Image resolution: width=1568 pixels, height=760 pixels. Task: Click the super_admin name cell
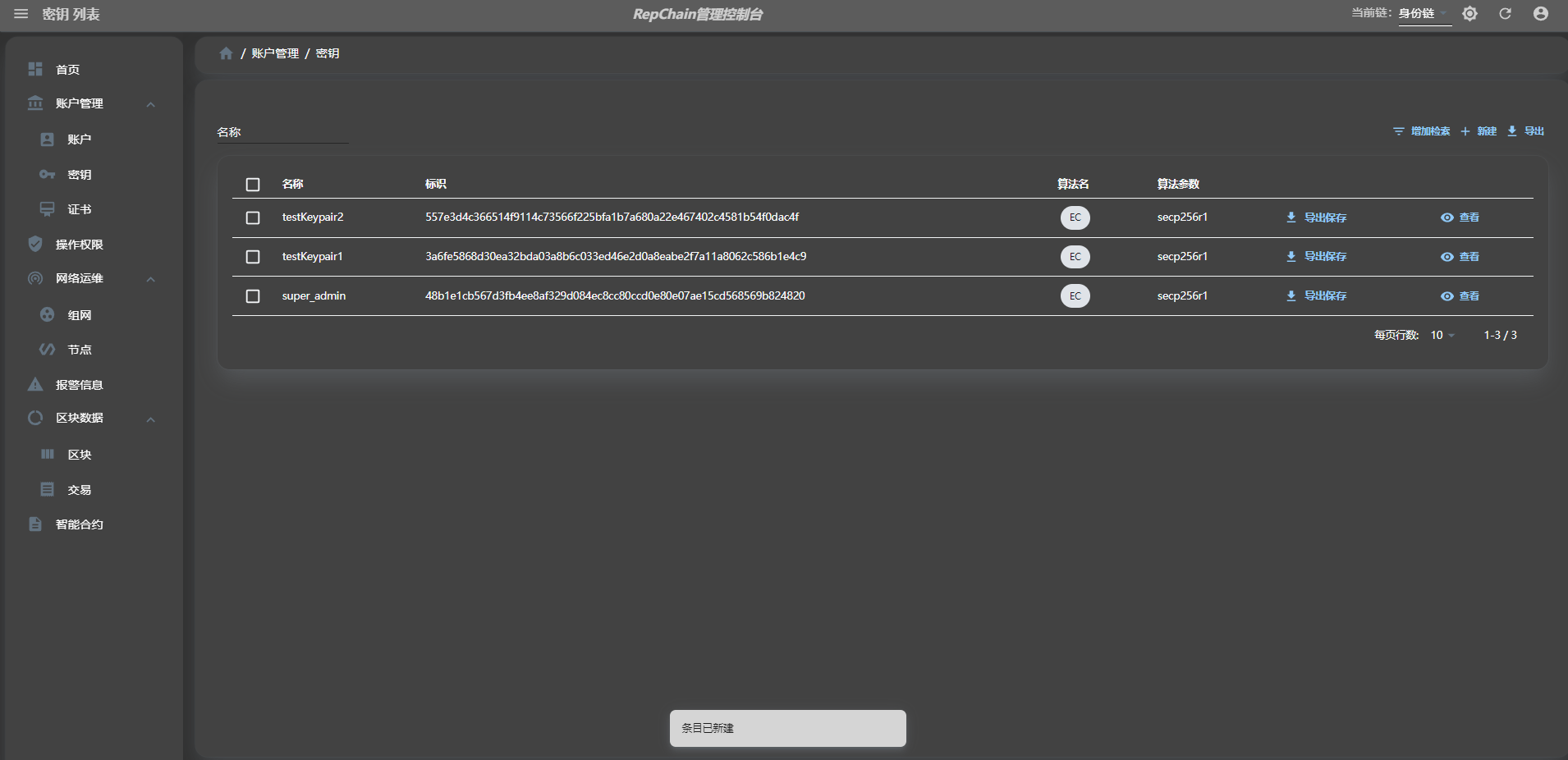(314, 296)
